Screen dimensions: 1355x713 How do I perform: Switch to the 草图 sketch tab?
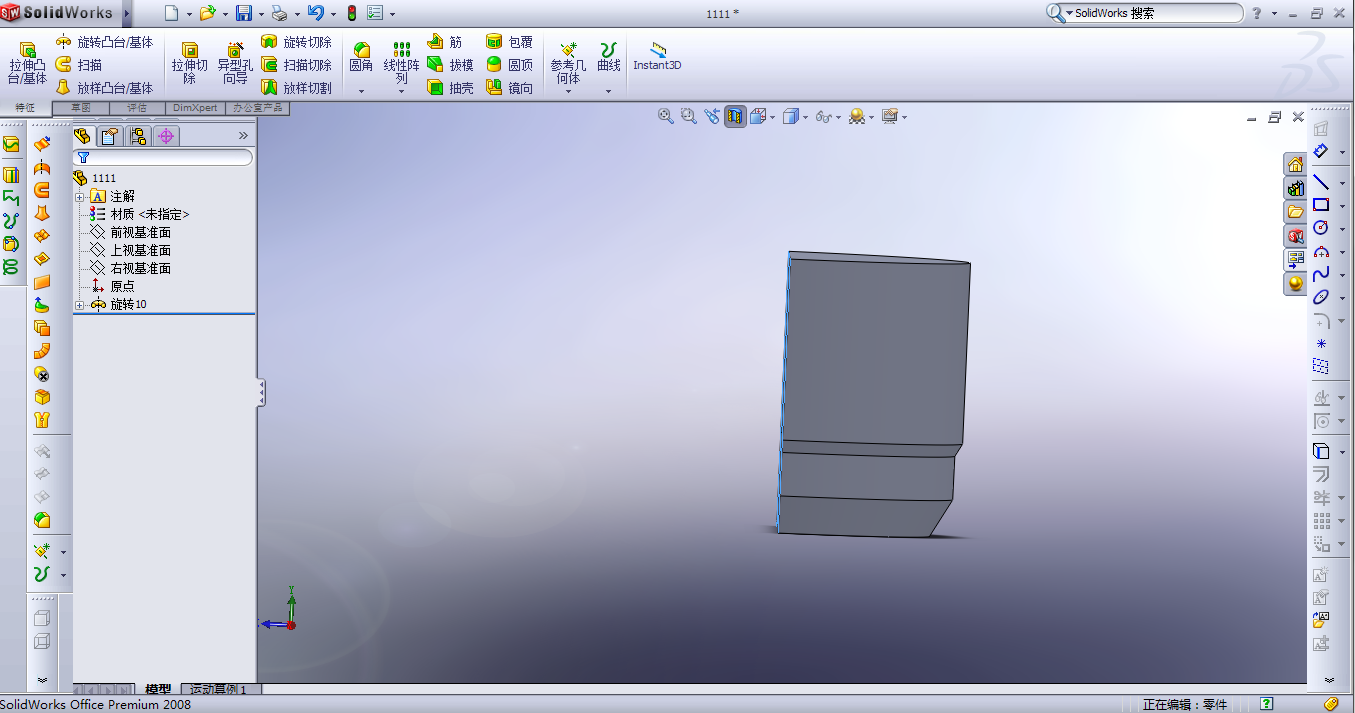coord(81,107)
